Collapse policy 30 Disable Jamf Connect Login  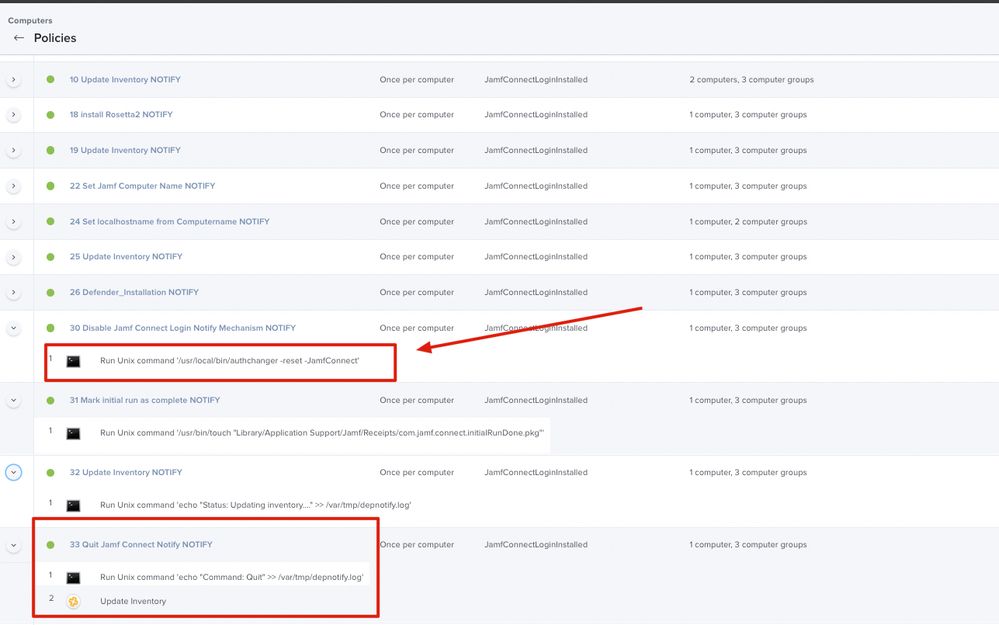13,328
